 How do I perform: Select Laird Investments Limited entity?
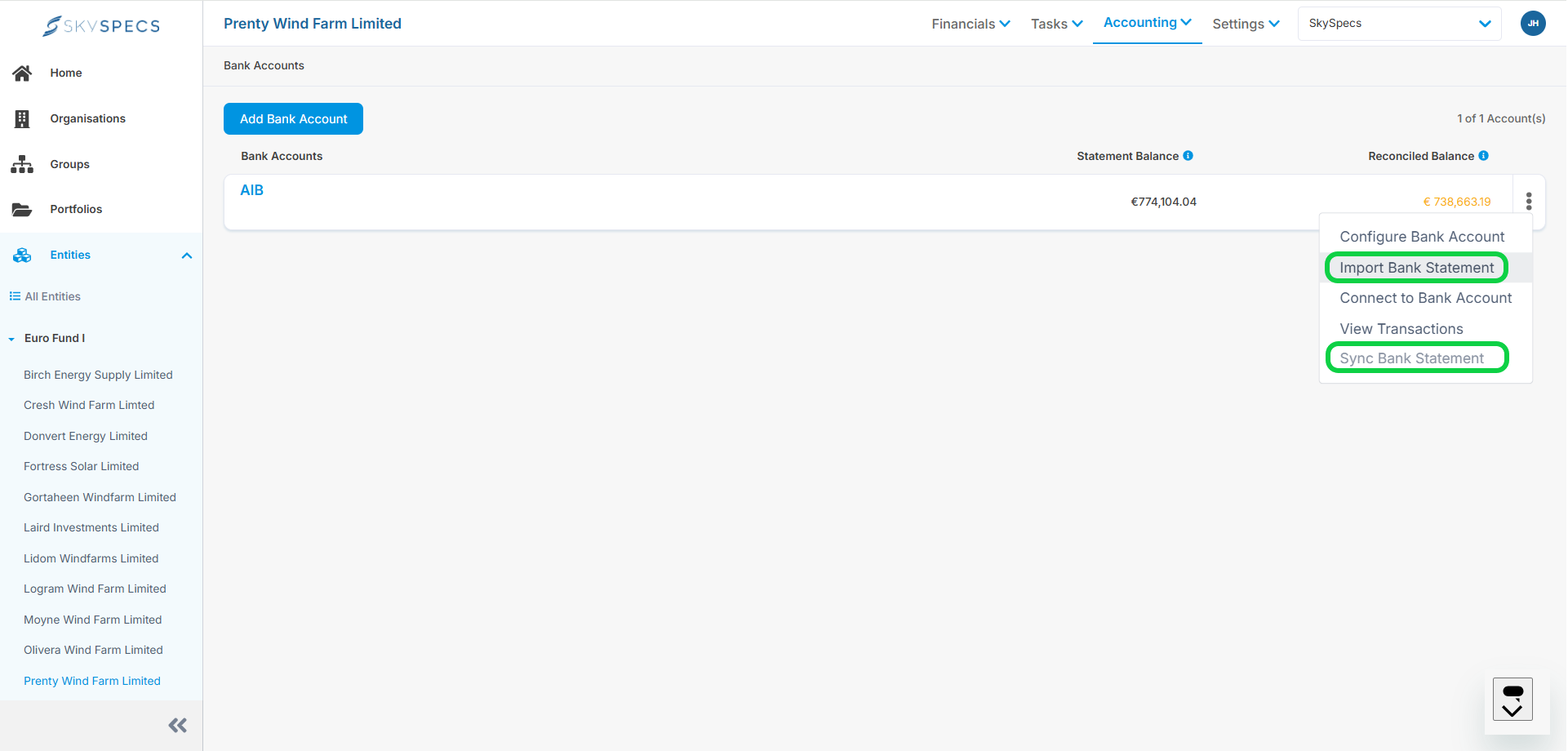click(91, 527)
